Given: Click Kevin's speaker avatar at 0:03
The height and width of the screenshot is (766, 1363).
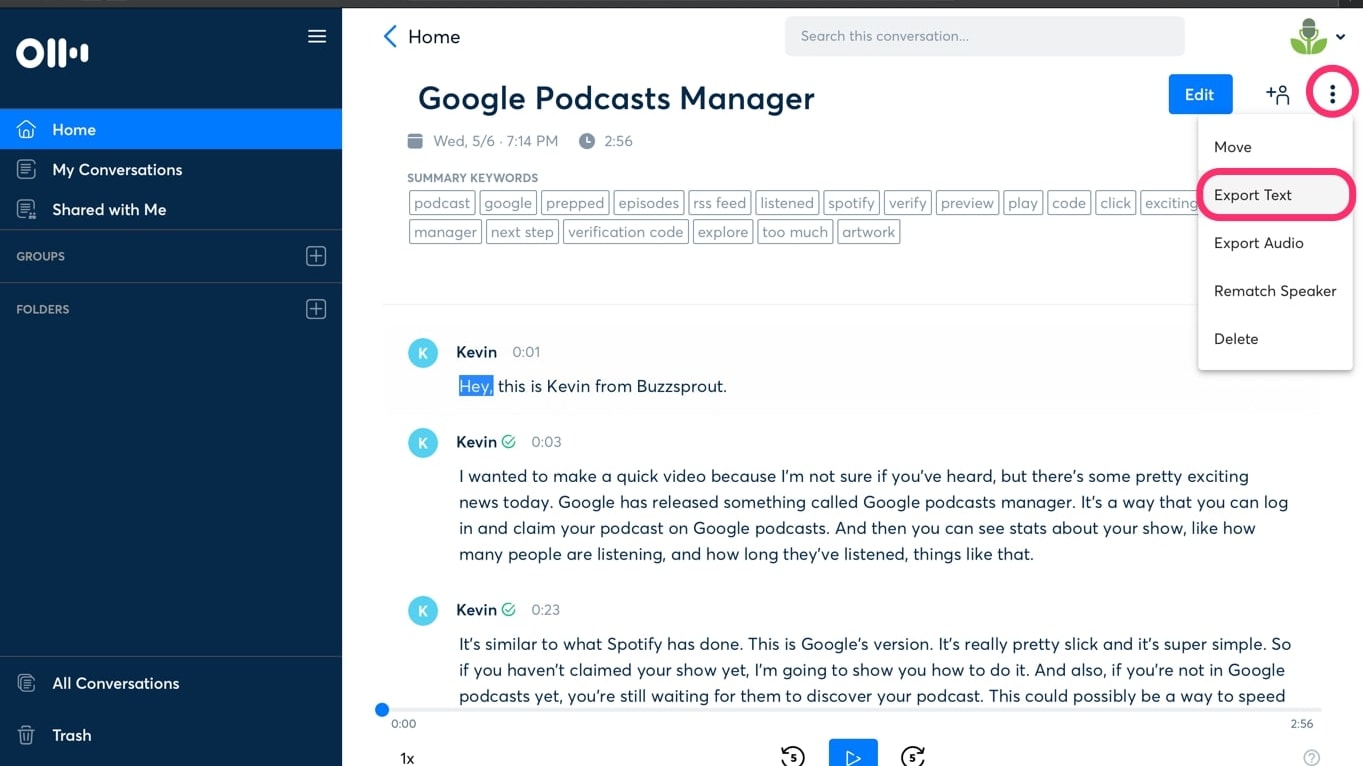Looking at the screenshot, I should [x=423, y=443].
